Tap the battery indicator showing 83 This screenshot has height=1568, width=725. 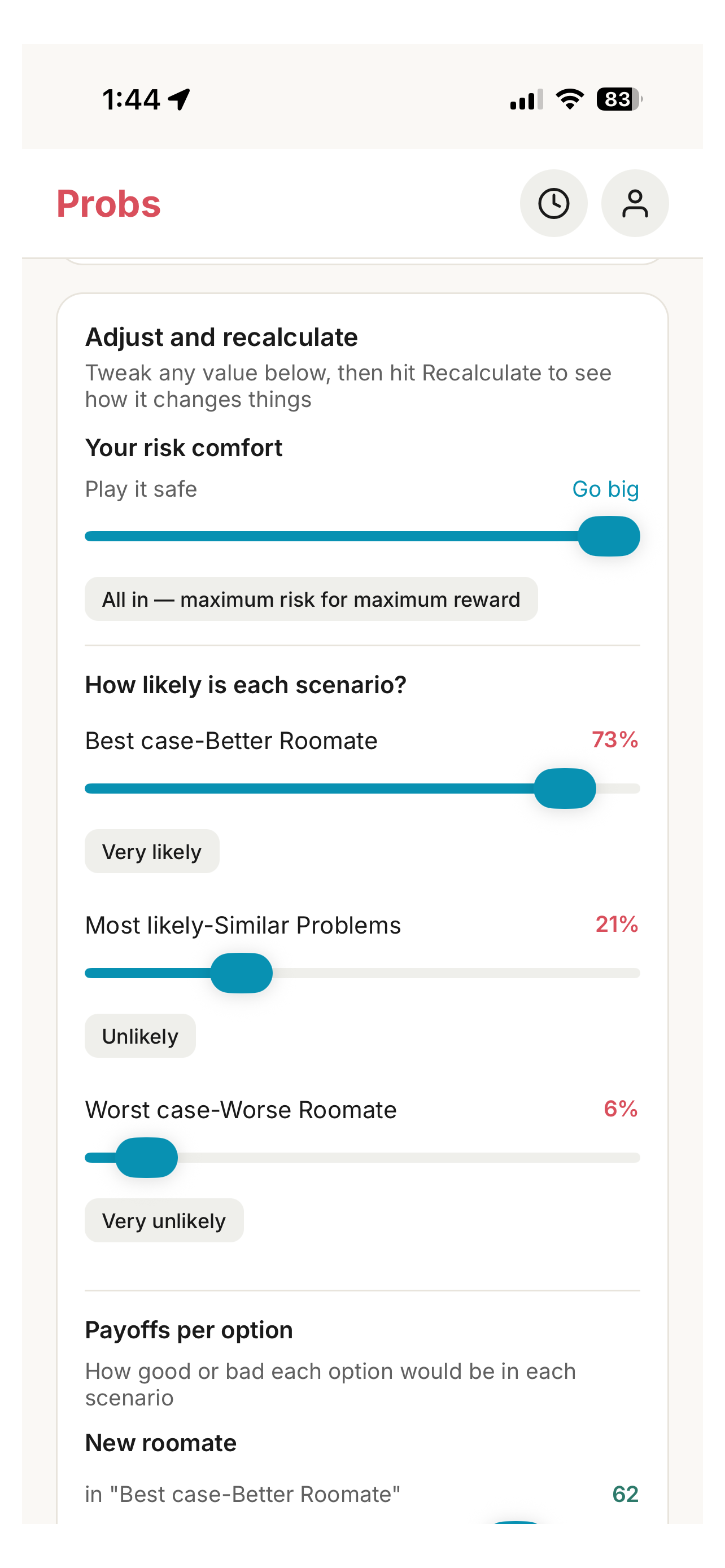click(615, 99)
